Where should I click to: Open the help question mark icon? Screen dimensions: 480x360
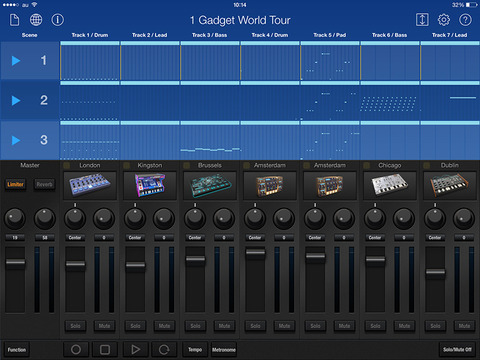[465, 20]
